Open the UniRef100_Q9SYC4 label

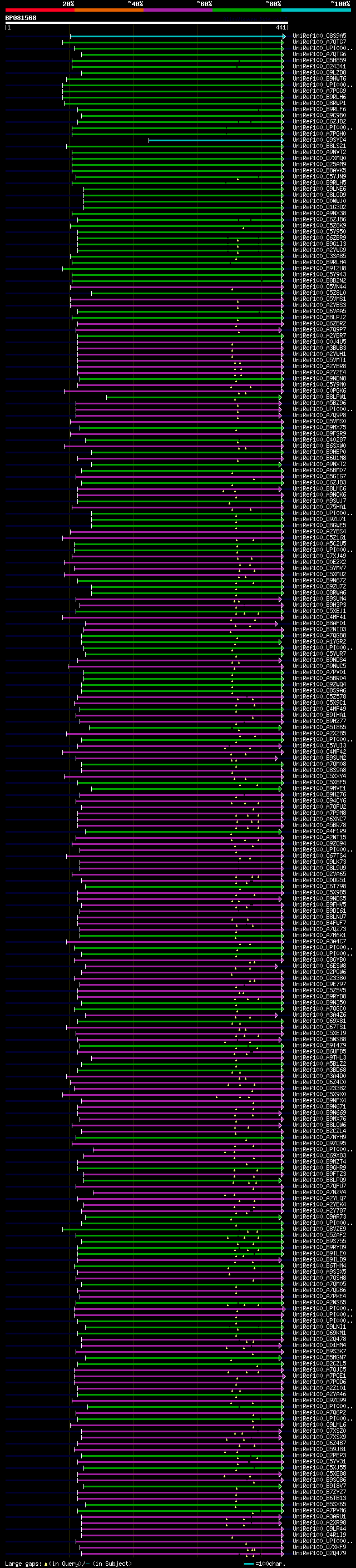click(x=319, y=140)
